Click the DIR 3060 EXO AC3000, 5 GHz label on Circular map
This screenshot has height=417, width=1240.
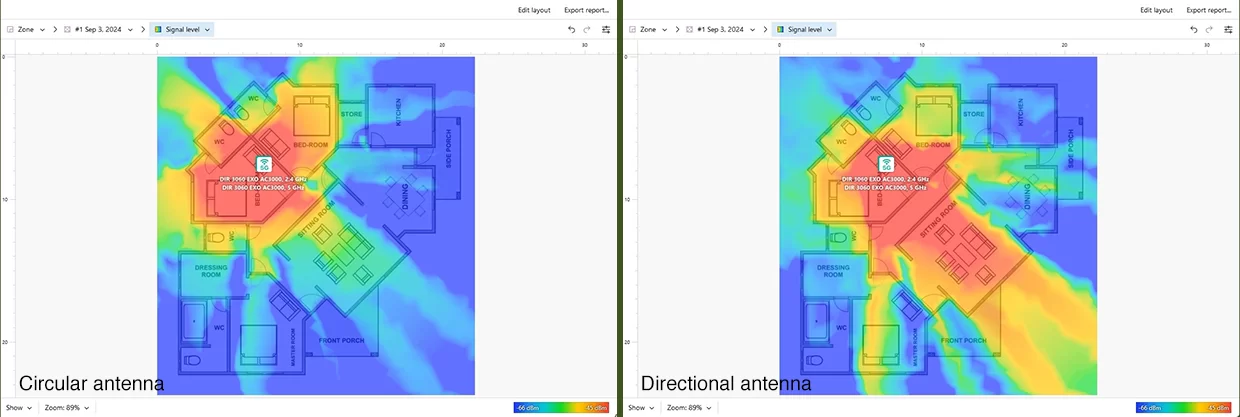tap(264, 187)
